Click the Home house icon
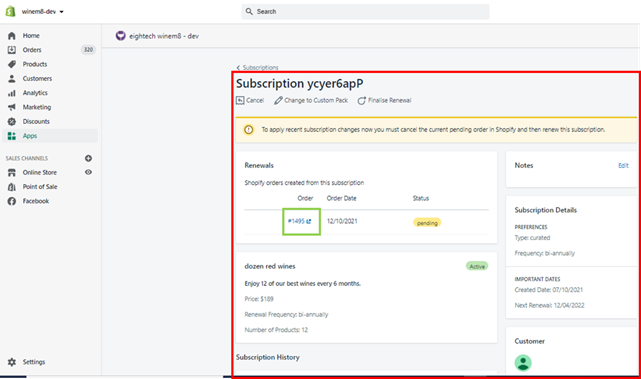 point(12,36)
